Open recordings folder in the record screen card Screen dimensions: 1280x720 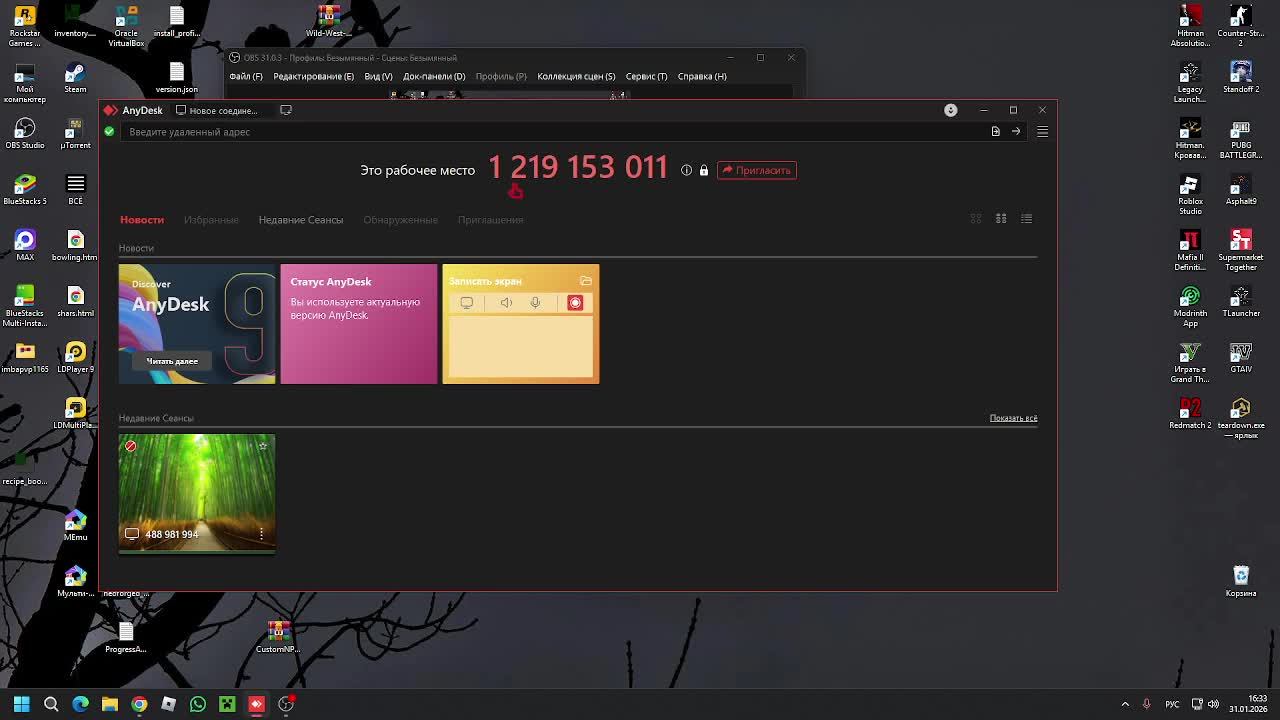coord(586,281)
